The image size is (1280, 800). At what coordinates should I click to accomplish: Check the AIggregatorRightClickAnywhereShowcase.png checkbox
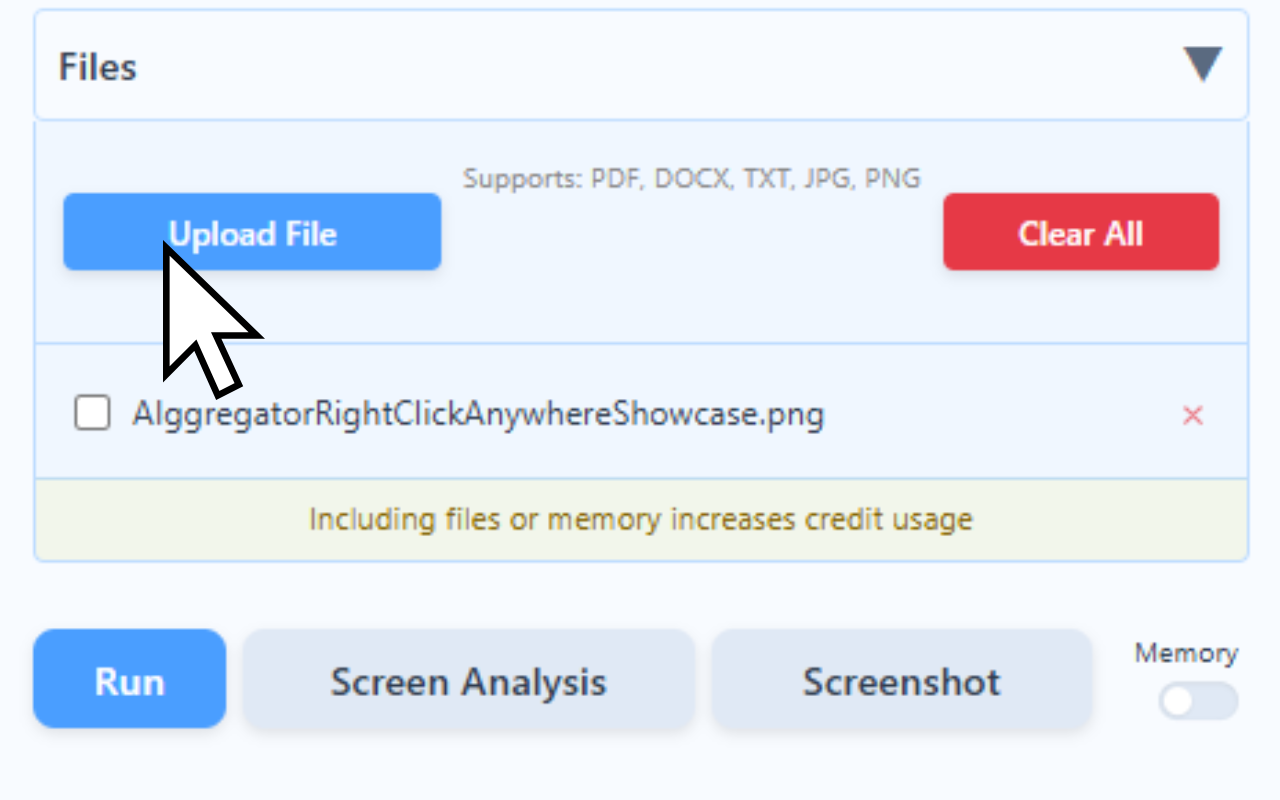pos(93,413)
